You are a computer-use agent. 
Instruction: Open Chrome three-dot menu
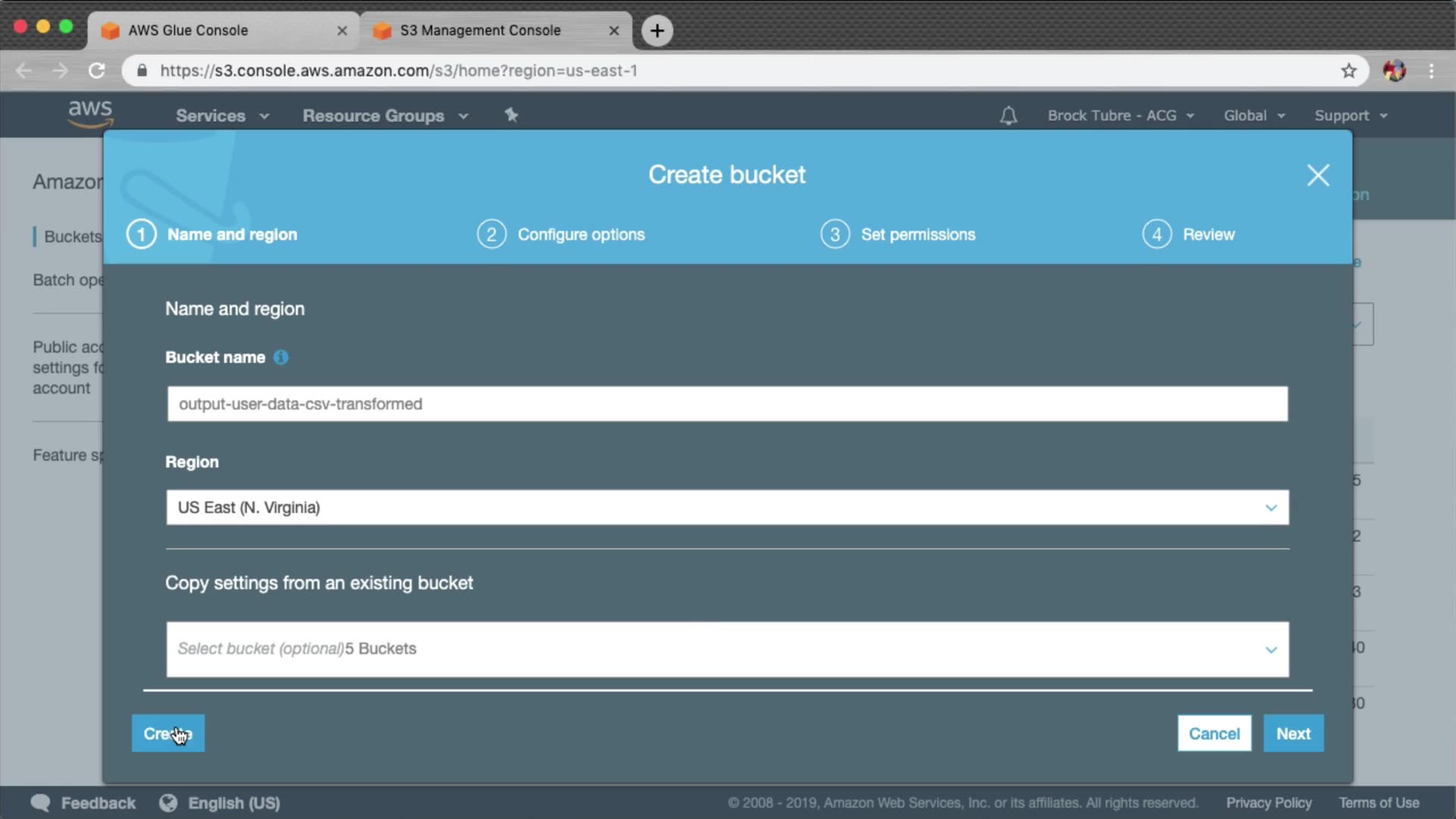pos(1431,71)
